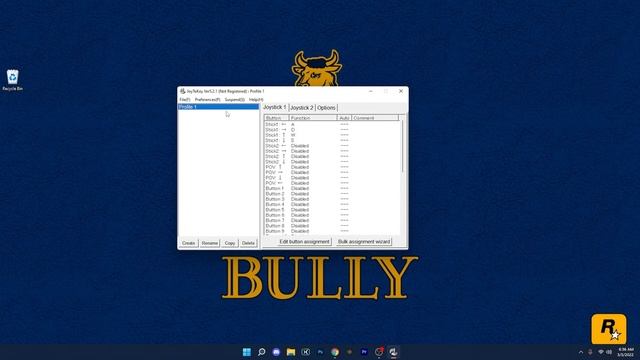
Task: Show hidden system tray icons
Action: coord(581,352)
